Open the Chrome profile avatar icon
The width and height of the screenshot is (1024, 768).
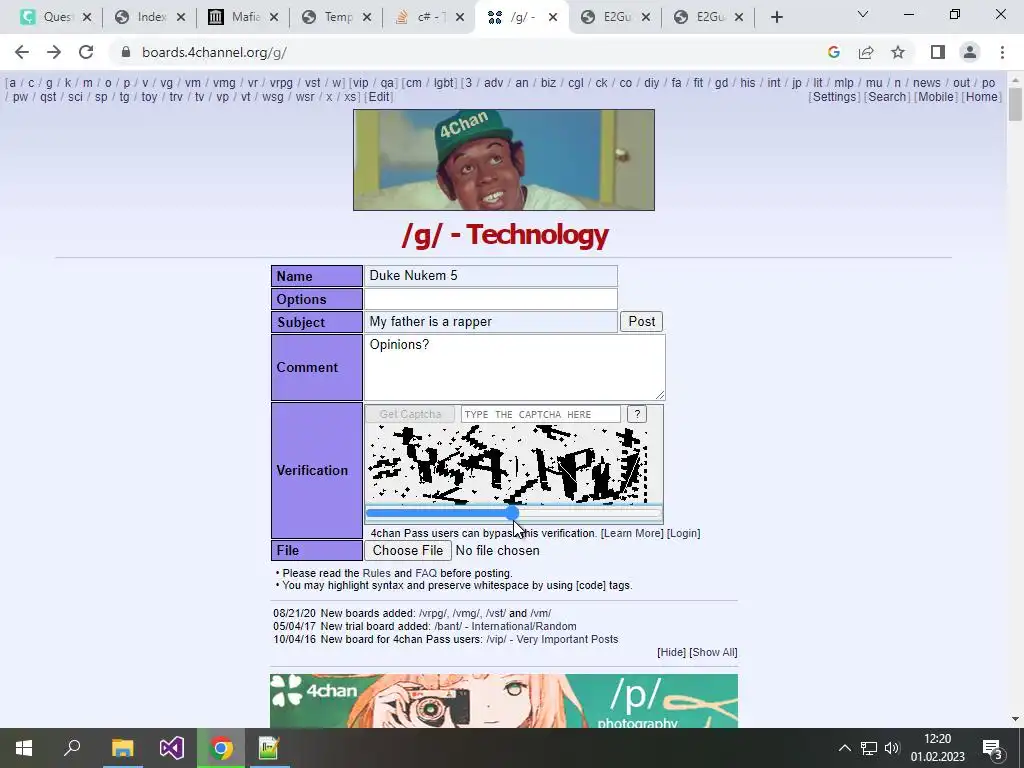click(x=970, y=52)
